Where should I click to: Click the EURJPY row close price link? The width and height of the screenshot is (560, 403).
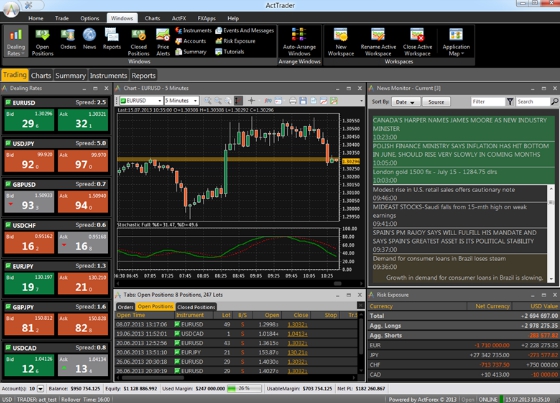coord(298,352)
